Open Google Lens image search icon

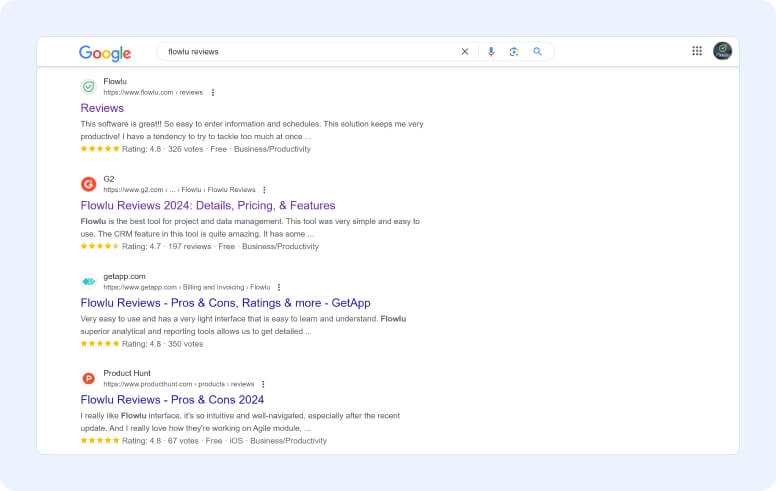click(514, 51)
